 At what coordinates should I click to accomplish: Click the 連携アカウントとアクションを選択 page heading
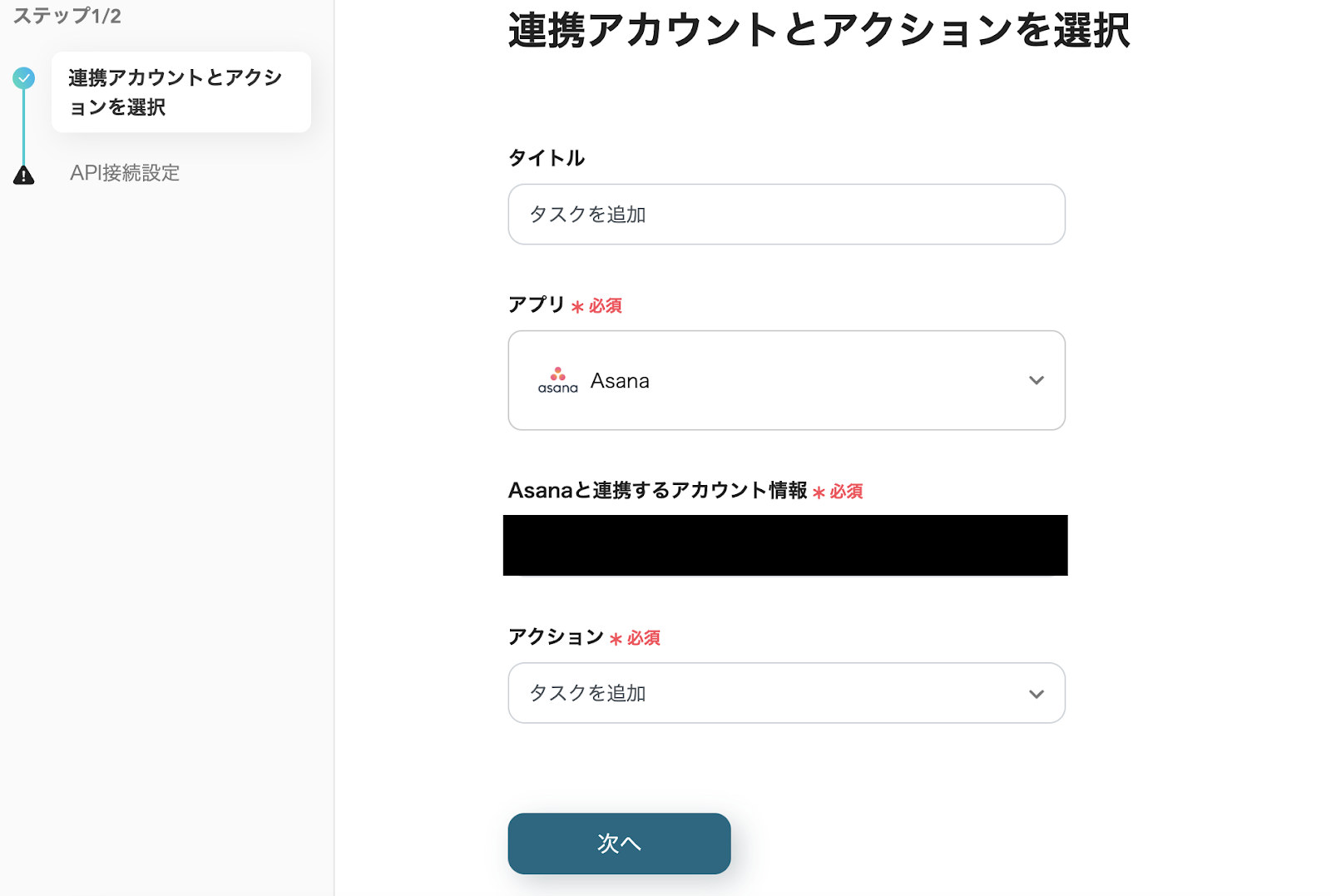[819, 31]
